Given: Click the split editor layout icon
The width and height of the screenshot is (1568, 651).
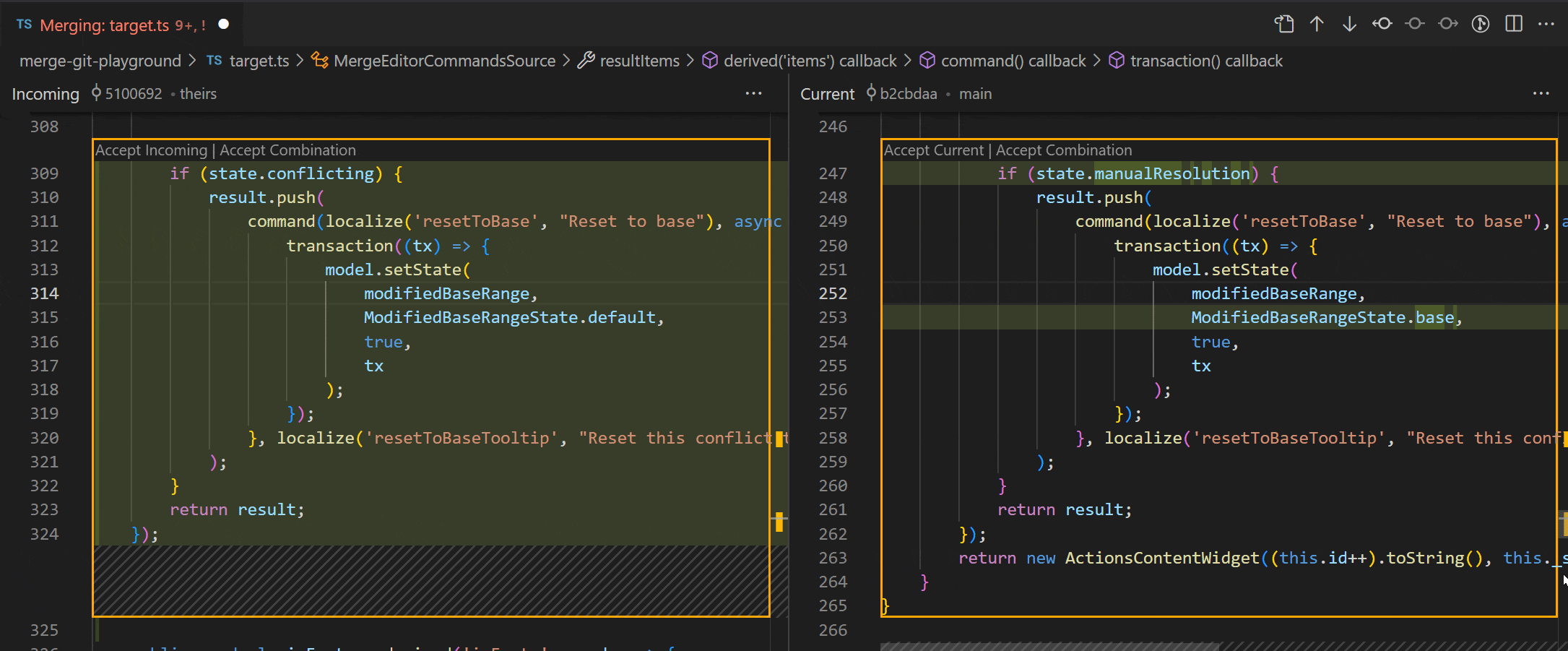Looking at the screenshot, I should coord(1514,24).
